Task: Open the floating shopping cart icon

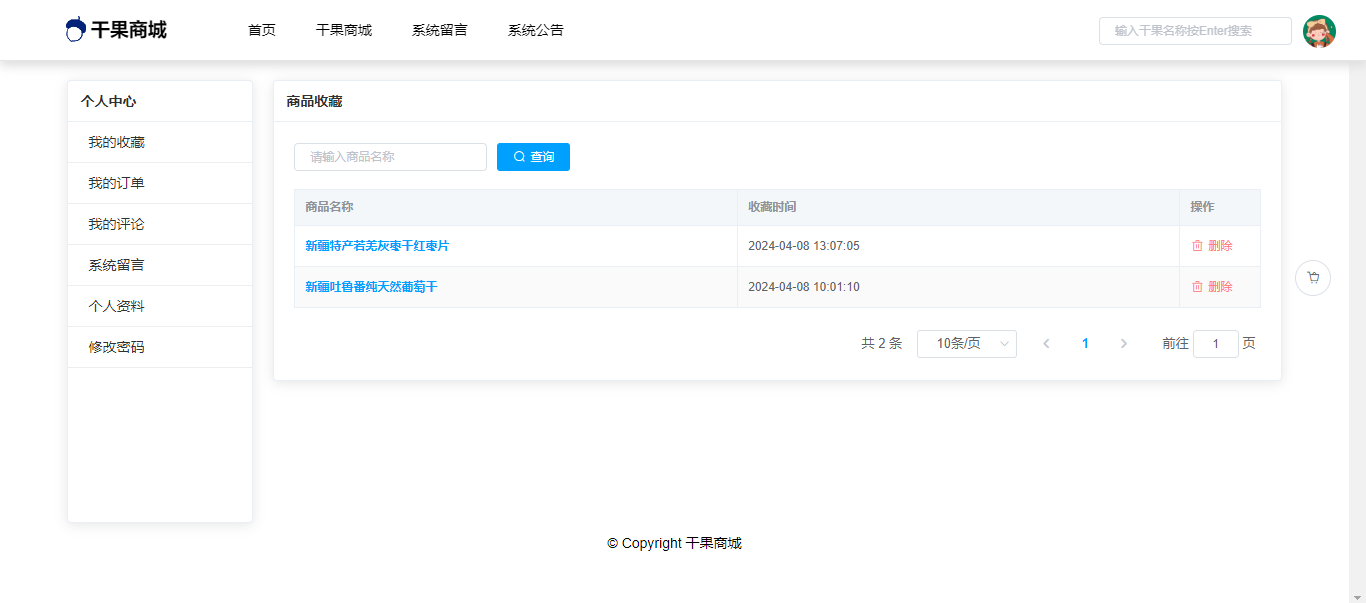Action: [x=1312, y=278]
